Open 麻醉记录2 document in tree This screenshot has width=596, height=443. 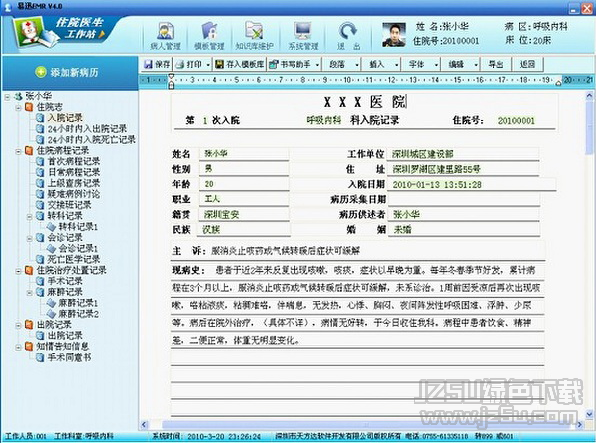tap(78, 314)
